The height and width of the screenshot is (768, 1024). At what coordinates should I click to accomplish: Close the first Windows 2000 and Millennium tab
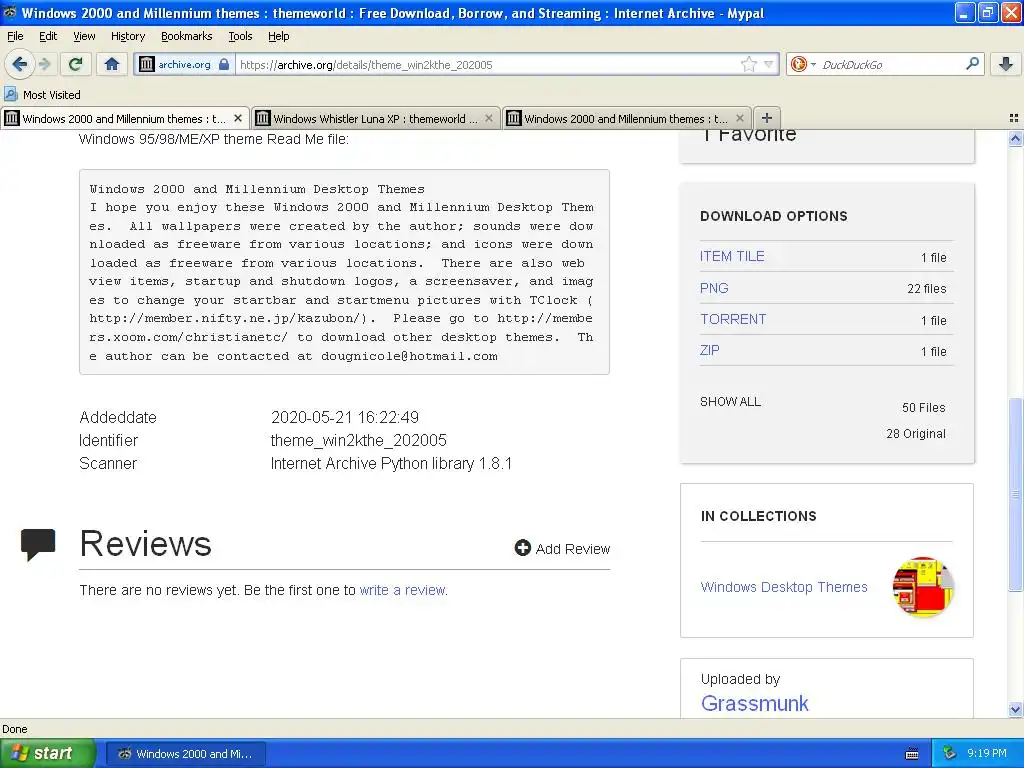[238, 118]
